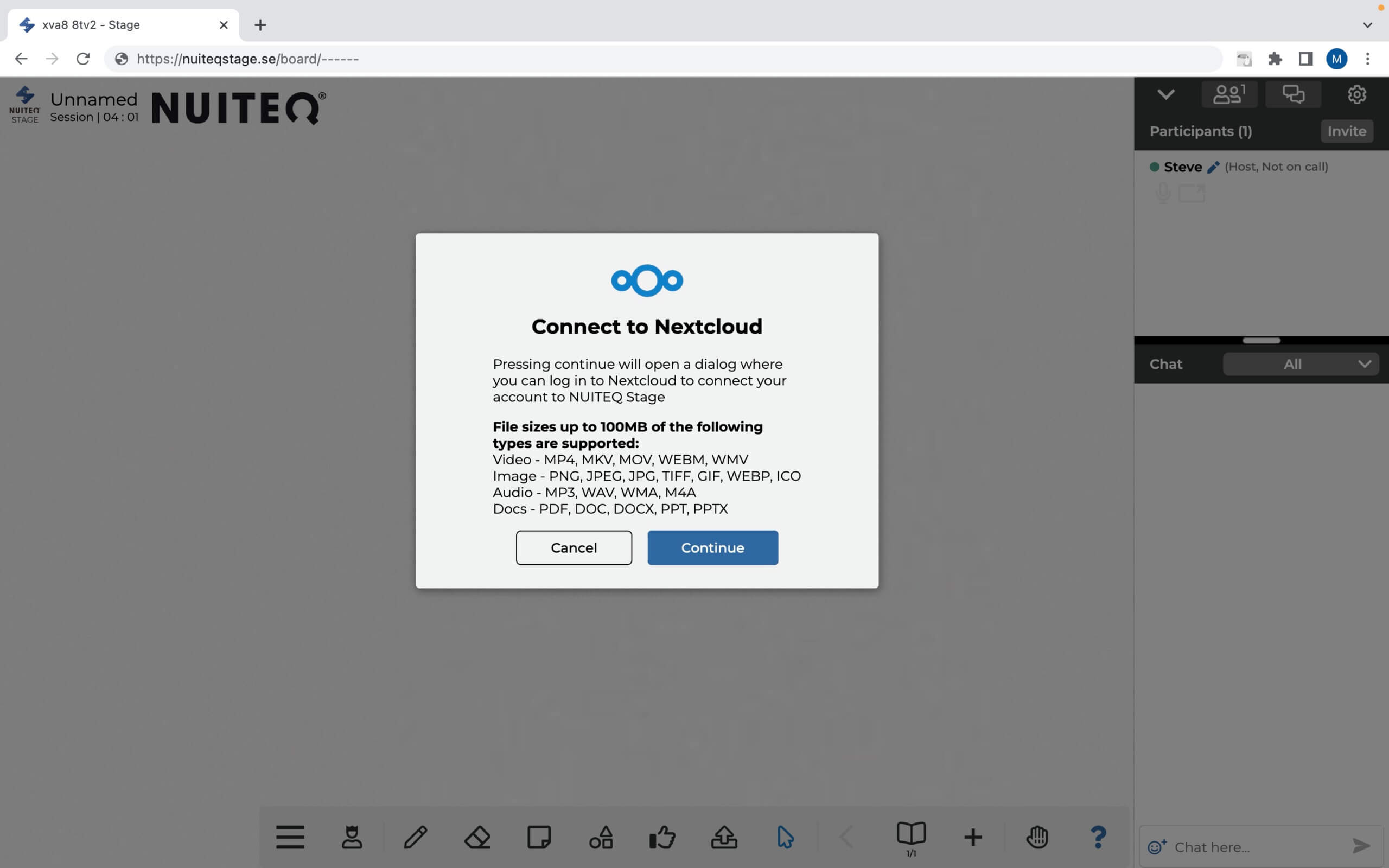Show the chat panel icon
Screen dimensions: 1389x868
[x=1293, y=94]
